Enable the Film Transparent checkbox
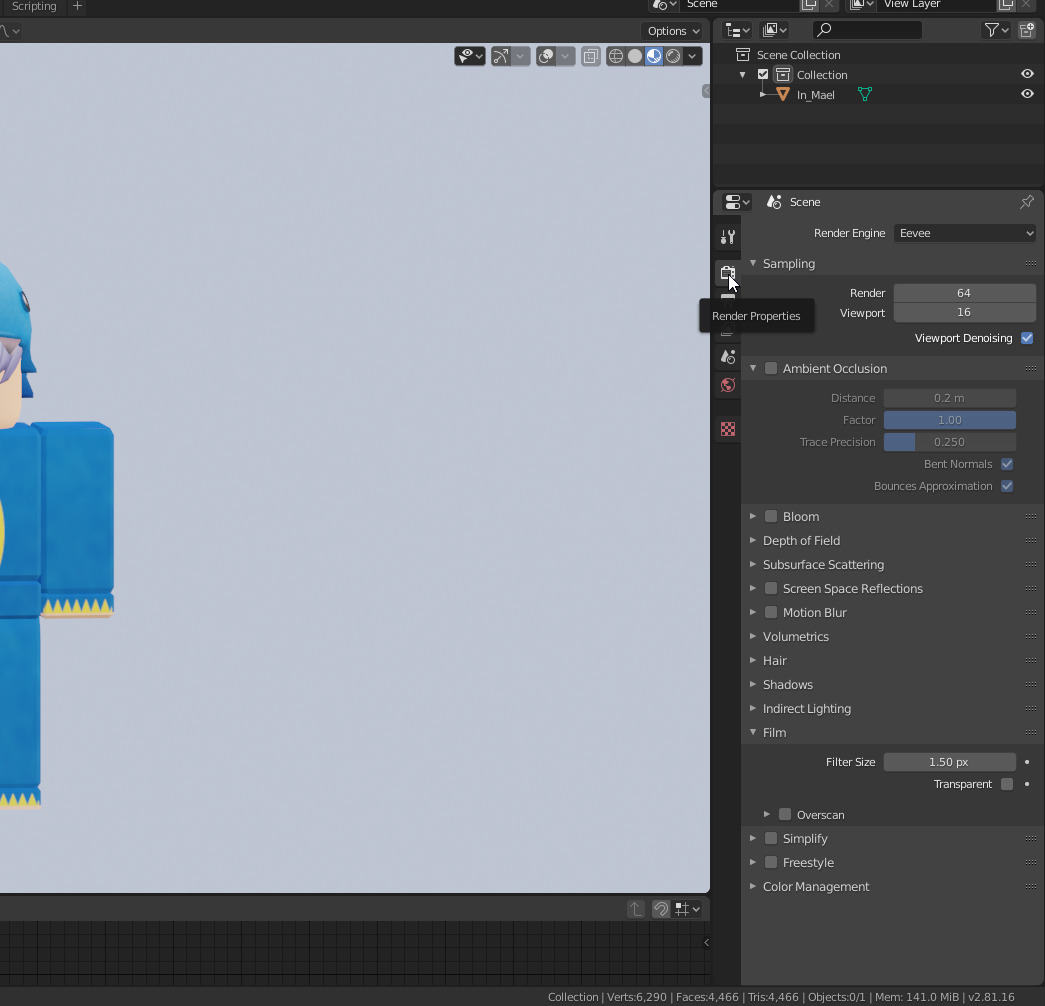The image size is (1045, 1006). [x=1007, y=784]
